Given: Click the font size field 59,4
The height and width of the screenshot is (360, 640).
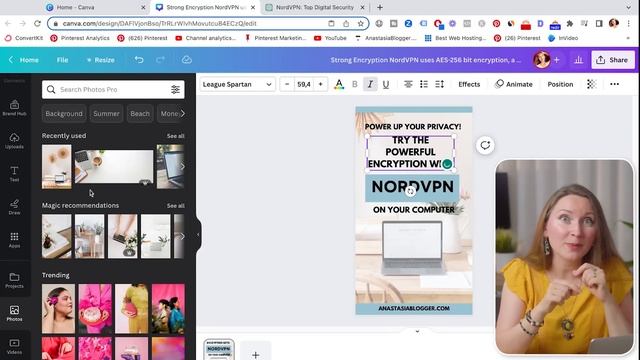Looking at the screenshot, I should pos(304,84).
